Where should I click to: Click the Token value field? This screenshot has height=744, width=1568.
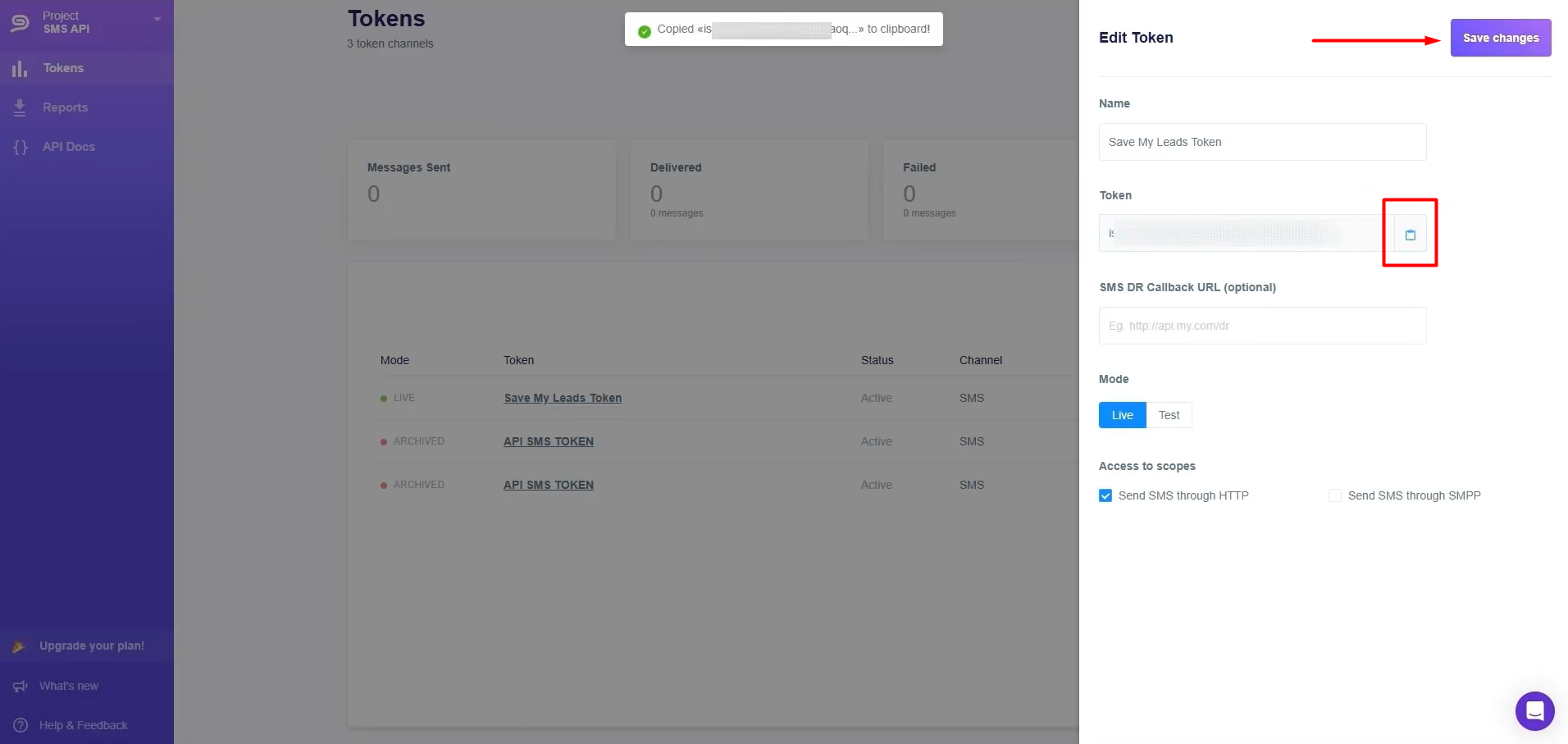click(x=1247, y=234)
